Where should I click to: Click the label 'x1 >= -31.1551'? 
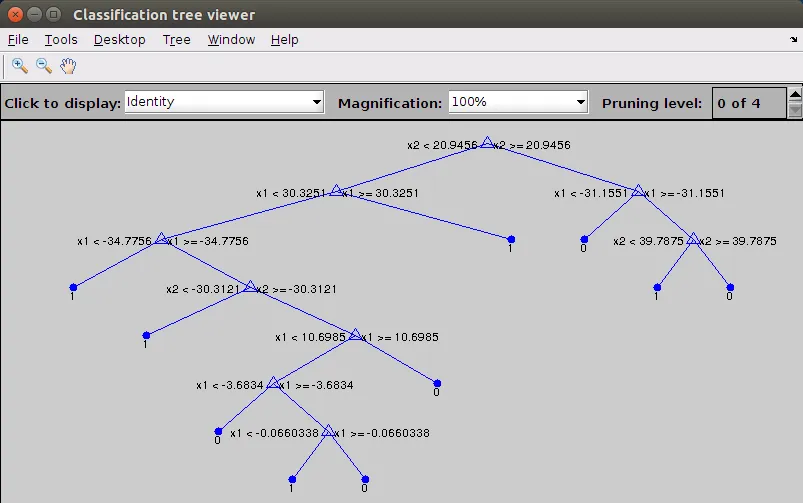tap(685, 193)
